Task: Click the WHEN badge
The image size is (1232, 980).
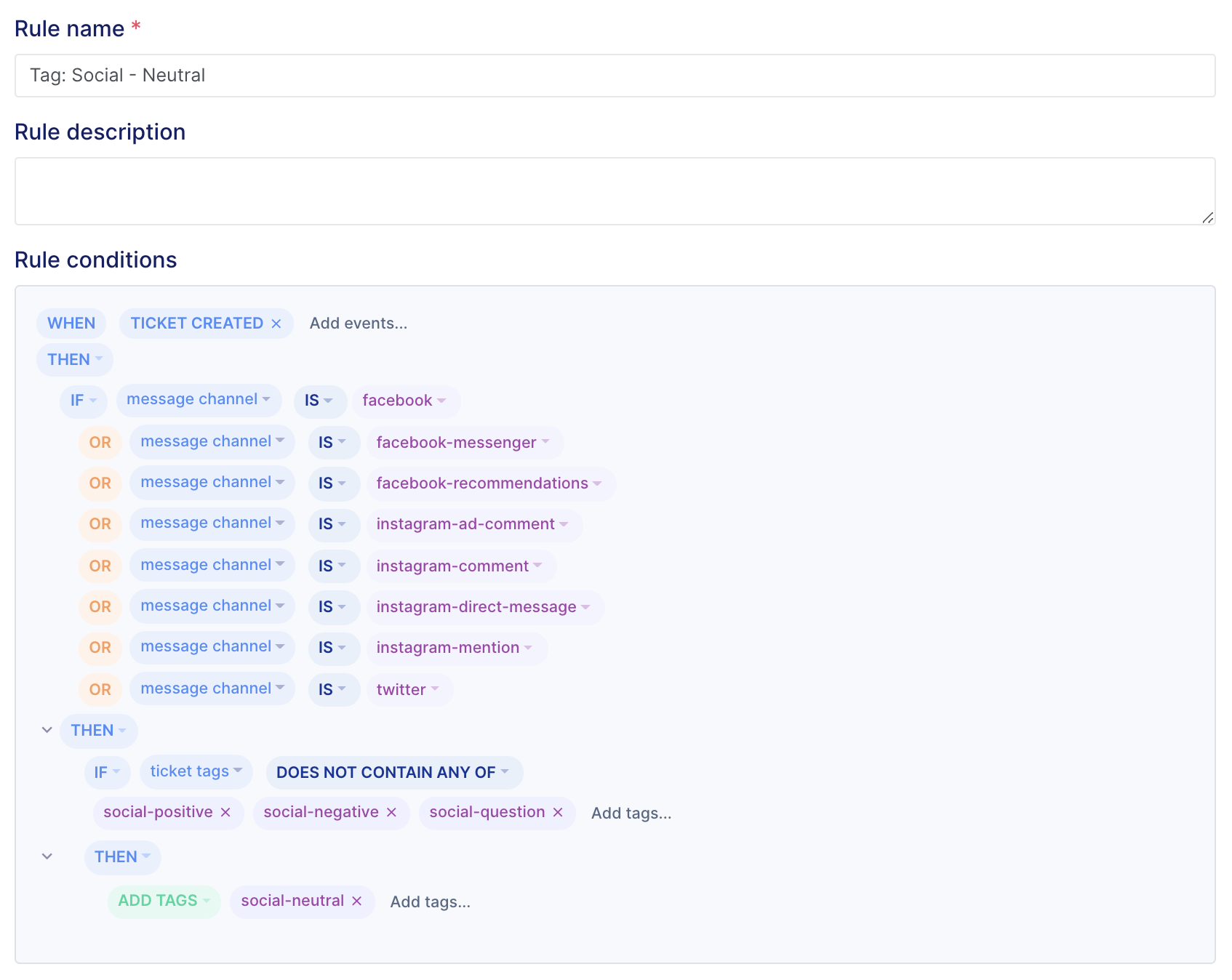Action: point(71,324)
